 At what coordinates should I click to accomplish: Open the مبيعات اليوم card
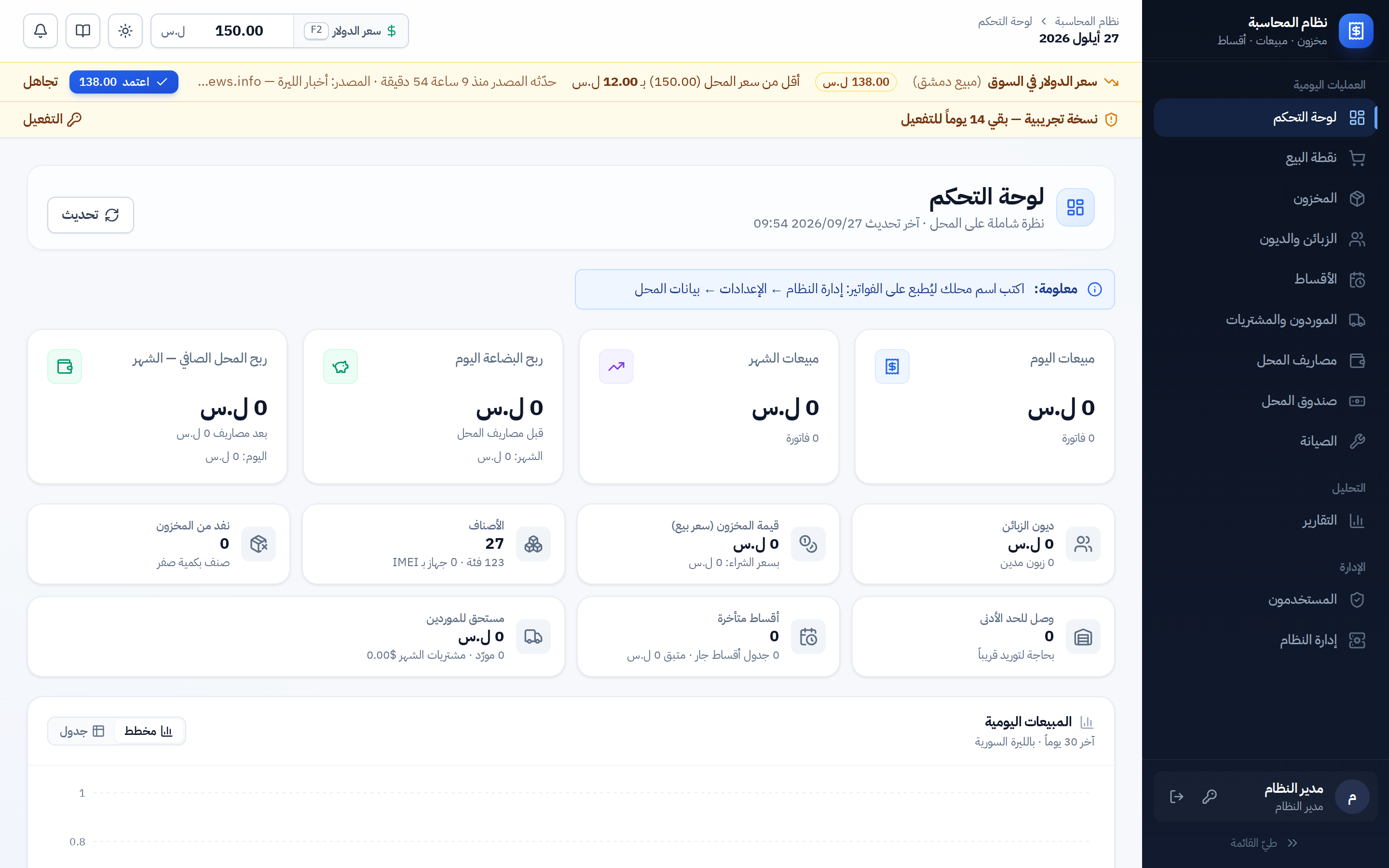[984, 407]
